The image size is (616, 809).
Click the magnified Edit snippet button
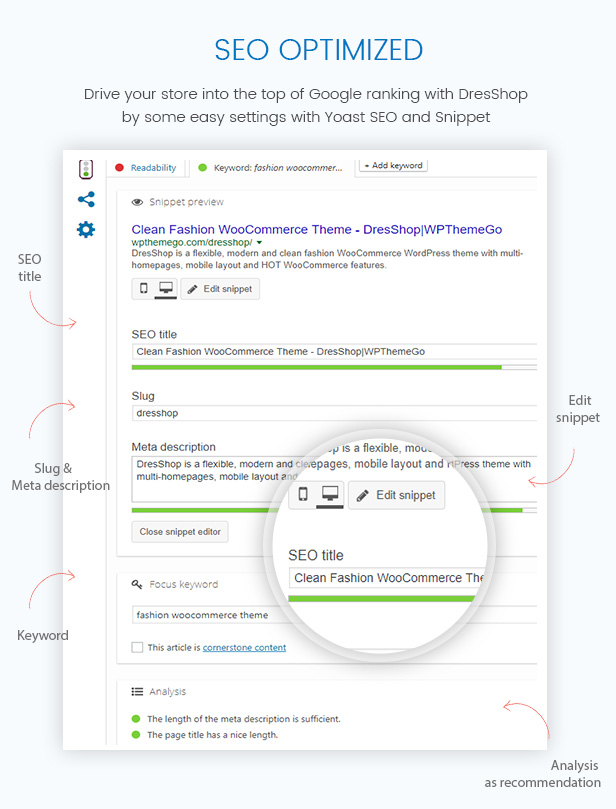click(396, 495)
